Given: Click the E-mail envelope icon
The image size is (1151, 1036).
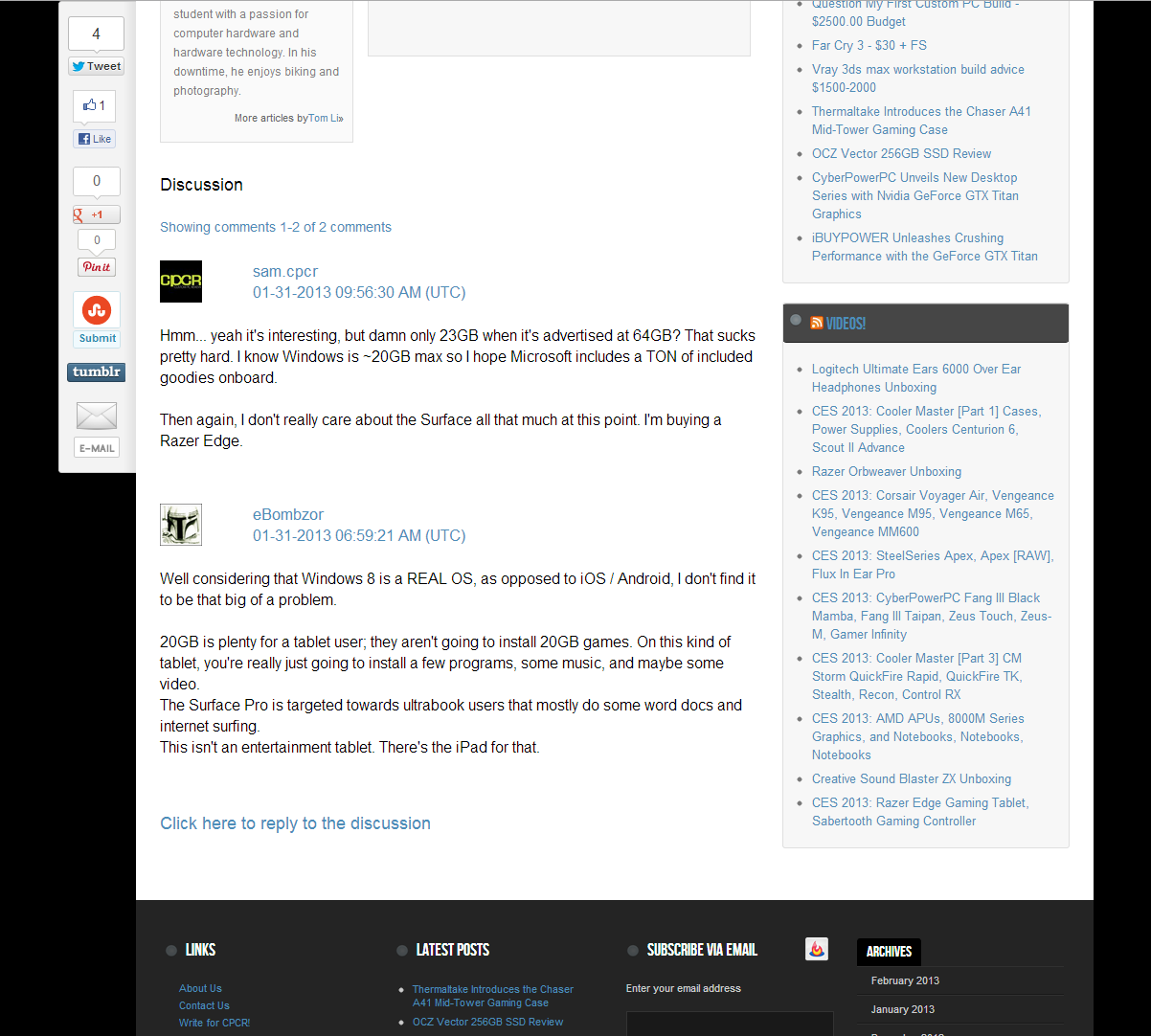Looking at the screenshot, I should [97, 417].
